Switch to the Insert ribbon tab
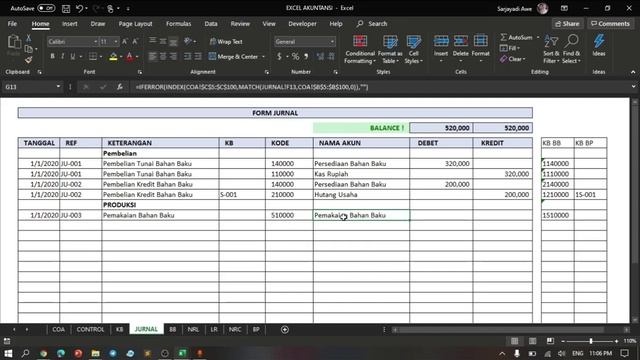Viewport: 640px width, 360px height. (x=69, y=24)
